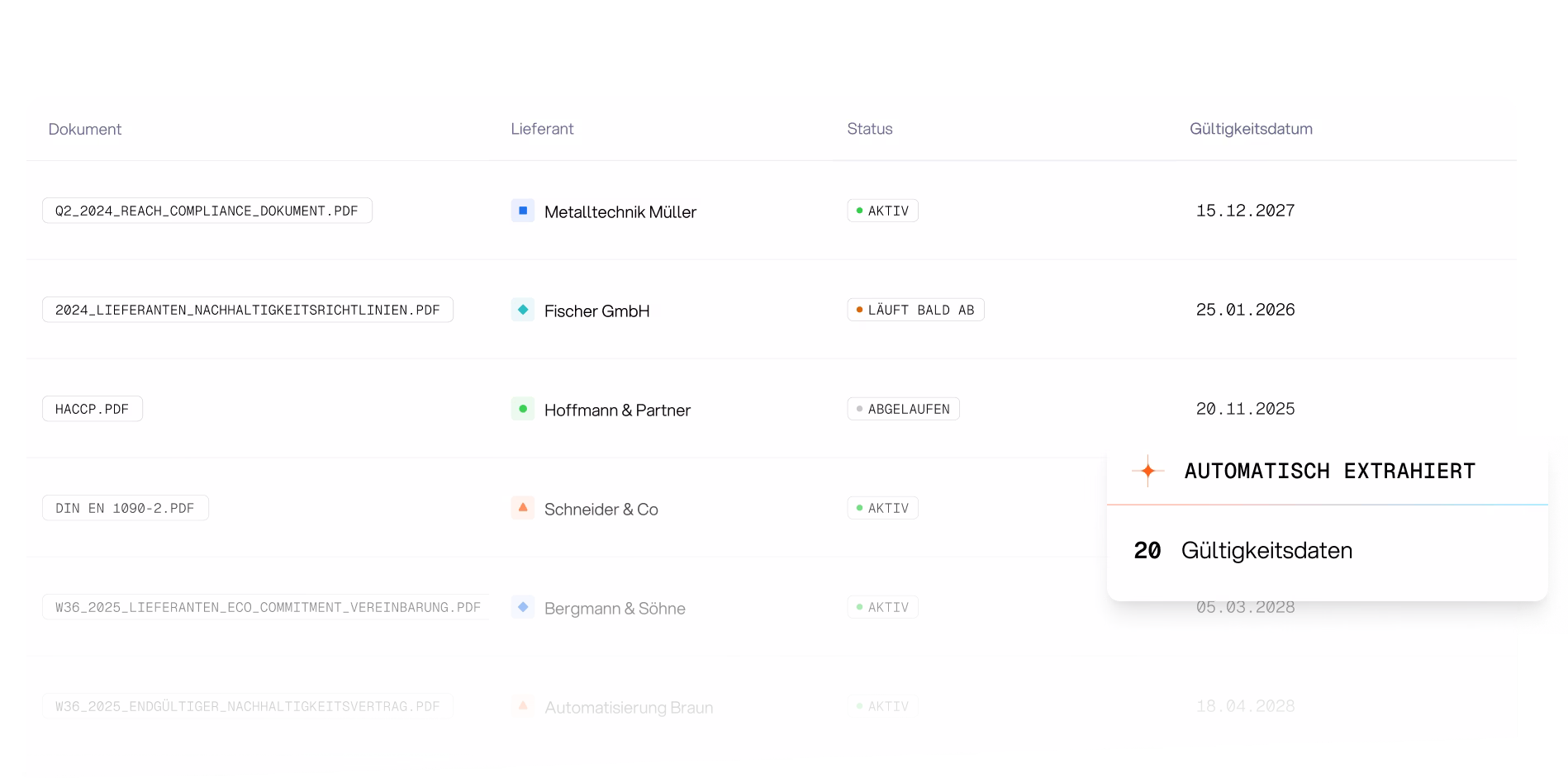
Task: Click the blue square icon beside Metalltechnik Müller
Action: pyautogui.click(x=523, y=211)
